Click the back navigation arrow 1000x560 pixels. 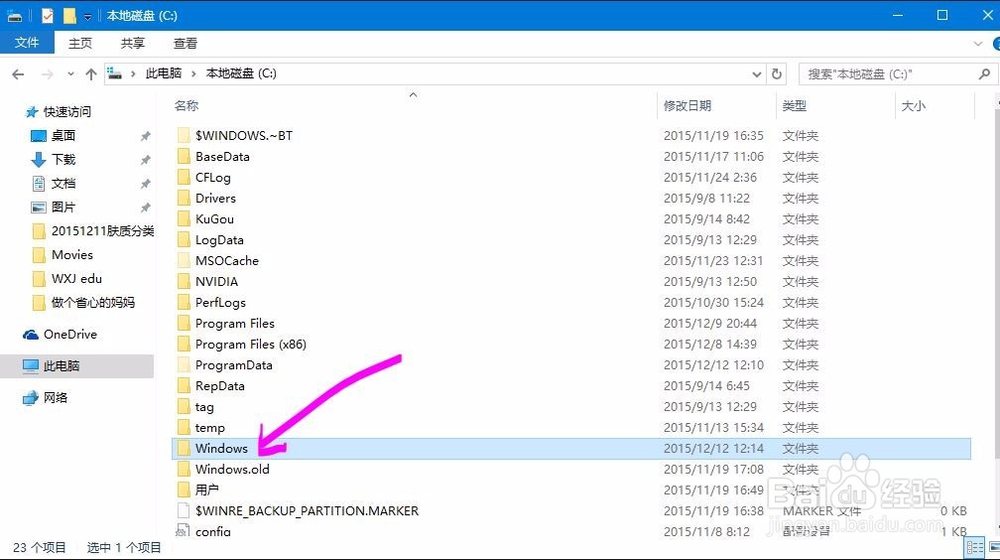click(18, 75)
